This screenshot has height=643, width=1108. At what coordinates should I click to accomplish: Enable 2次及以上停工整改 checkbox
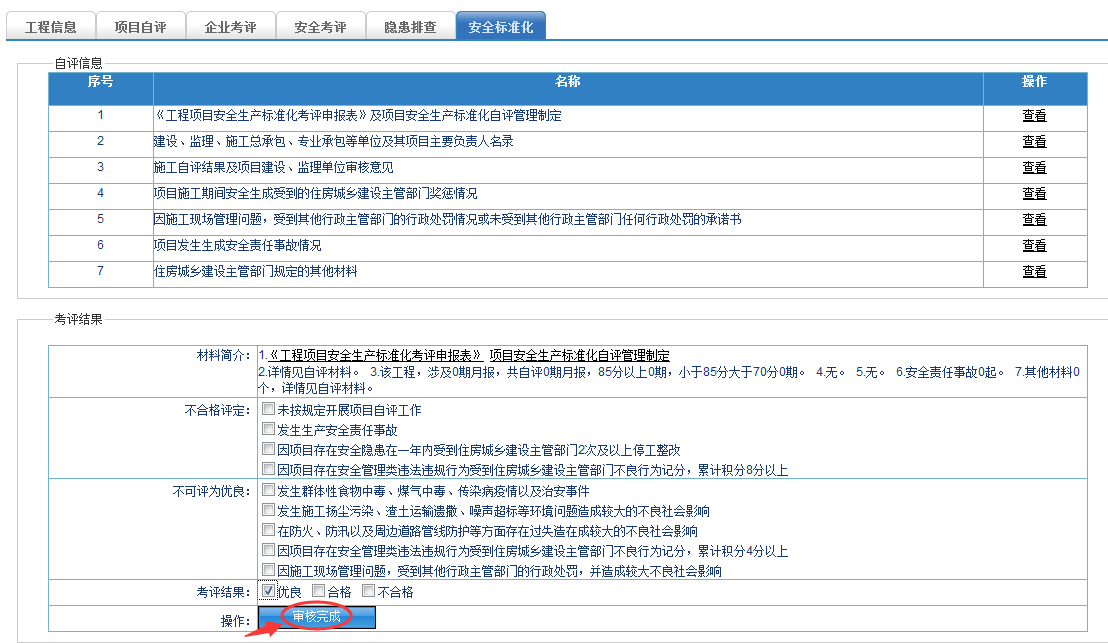point(268,450)
